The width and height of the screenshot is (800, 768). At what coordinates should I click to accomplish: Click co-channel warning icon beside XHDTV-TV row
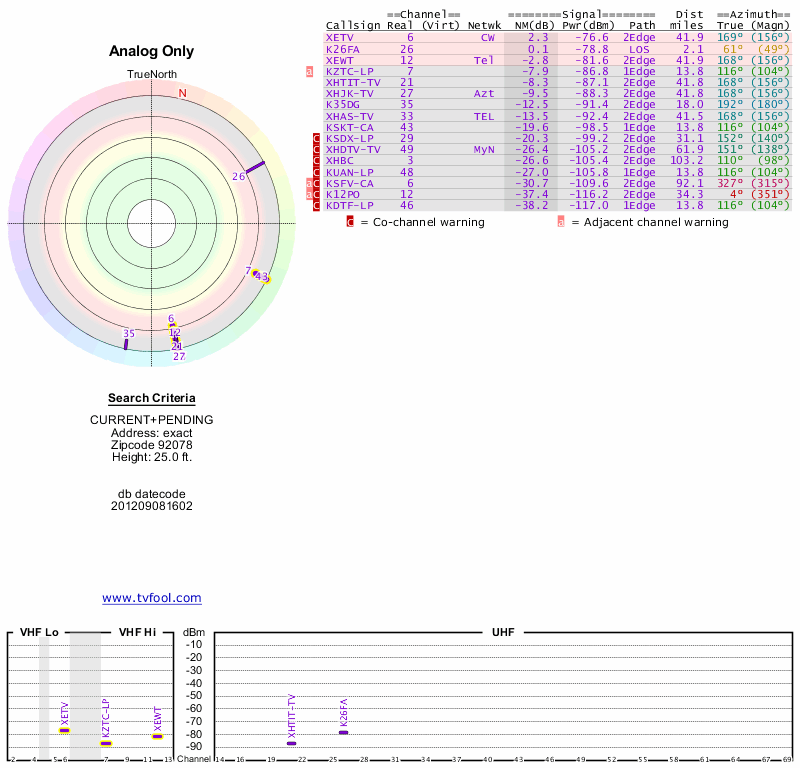(316, 150)
